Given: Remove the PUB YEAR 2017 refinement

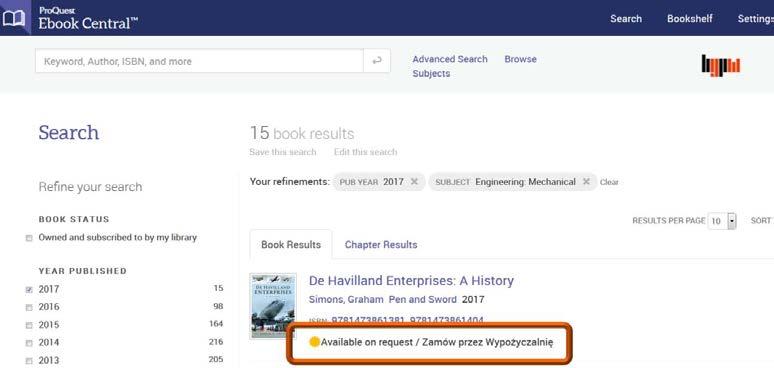Looking at the screenshot, I should (414, 182).
